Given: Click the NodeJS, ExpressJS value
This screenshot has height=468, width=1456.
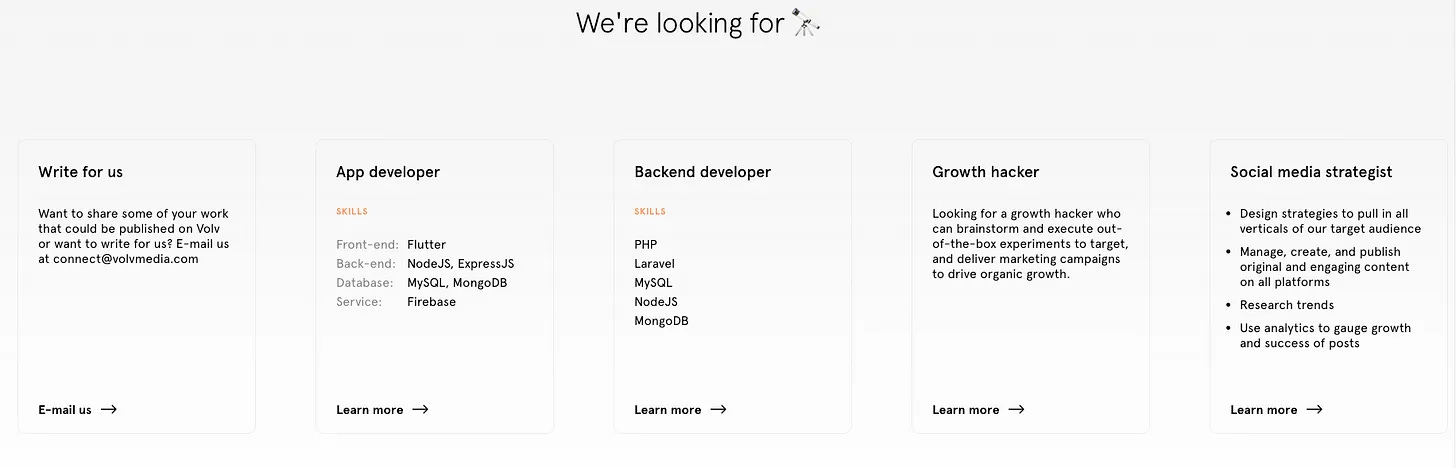Looking at the screenshot, I should pyautogui.click(x=461, y=264).
